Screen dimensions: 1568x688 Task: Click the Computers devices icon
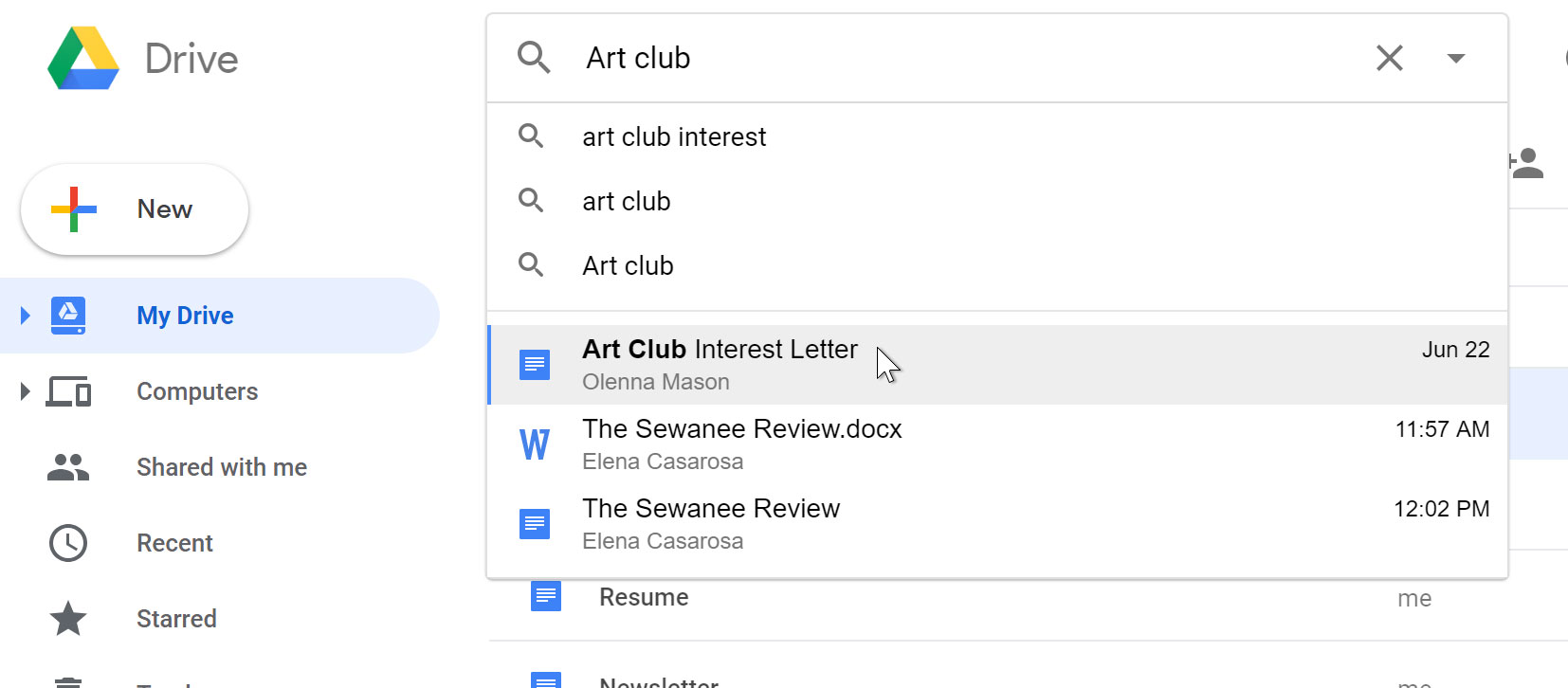67,391
